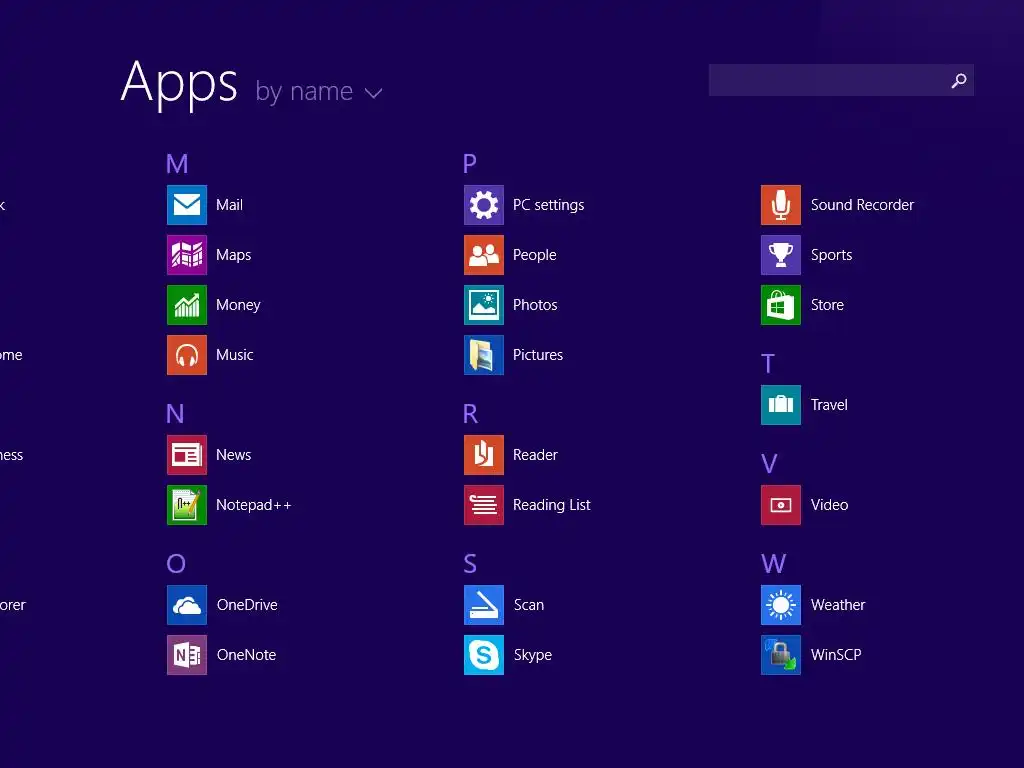Launch the Photos app icon
The width and height of the screenshot is (1024, 768).
pos(484,305)
